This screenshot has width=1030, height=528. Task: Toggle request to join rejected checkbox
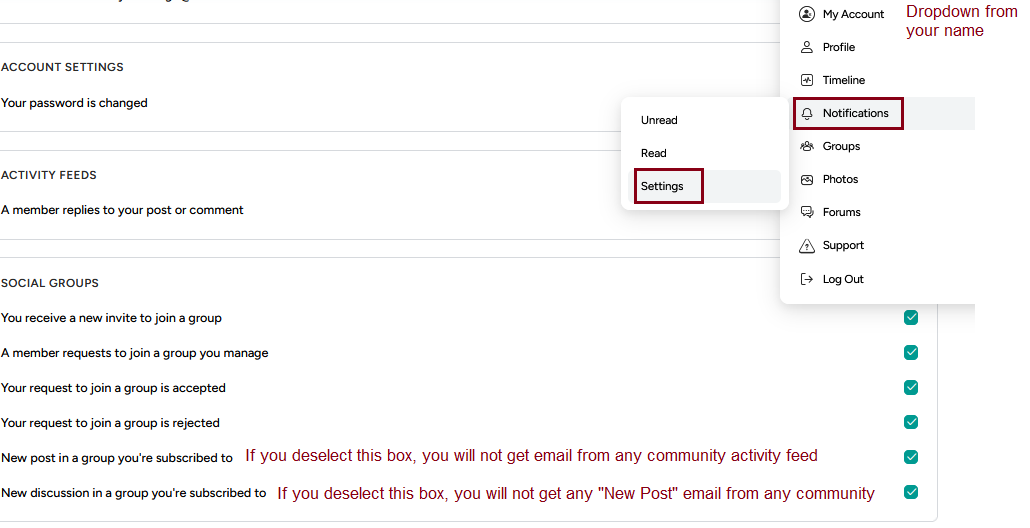tap(910, 422)
